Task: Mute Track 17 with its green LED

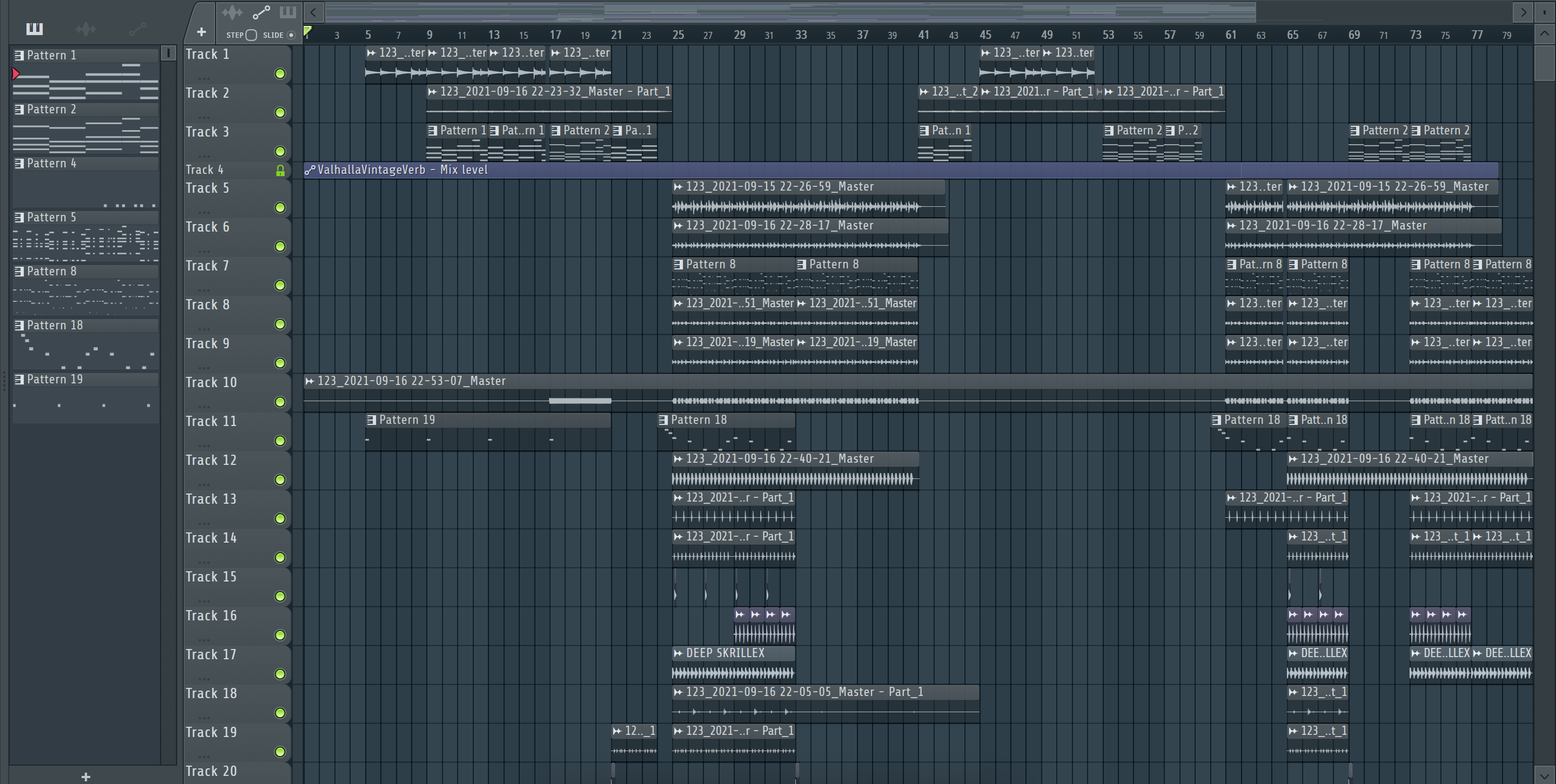Action: click(280, 674)
